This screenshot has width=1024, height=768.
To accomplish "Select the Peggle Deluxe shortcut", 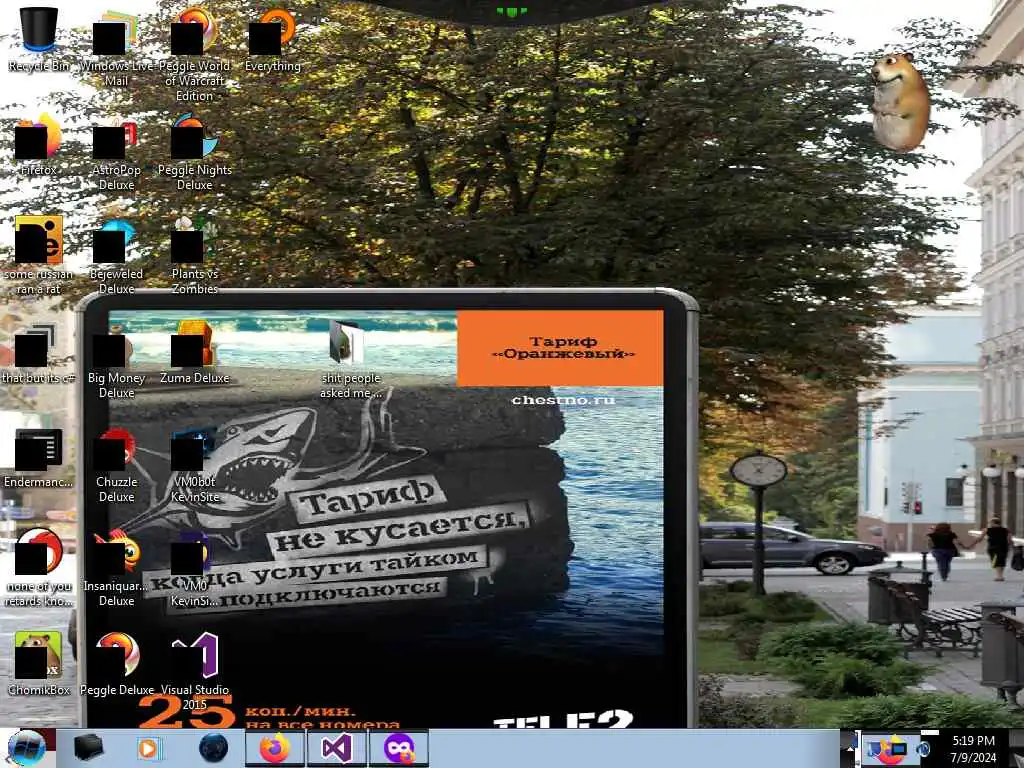I will pyautogui.click(x=116, y=664).
